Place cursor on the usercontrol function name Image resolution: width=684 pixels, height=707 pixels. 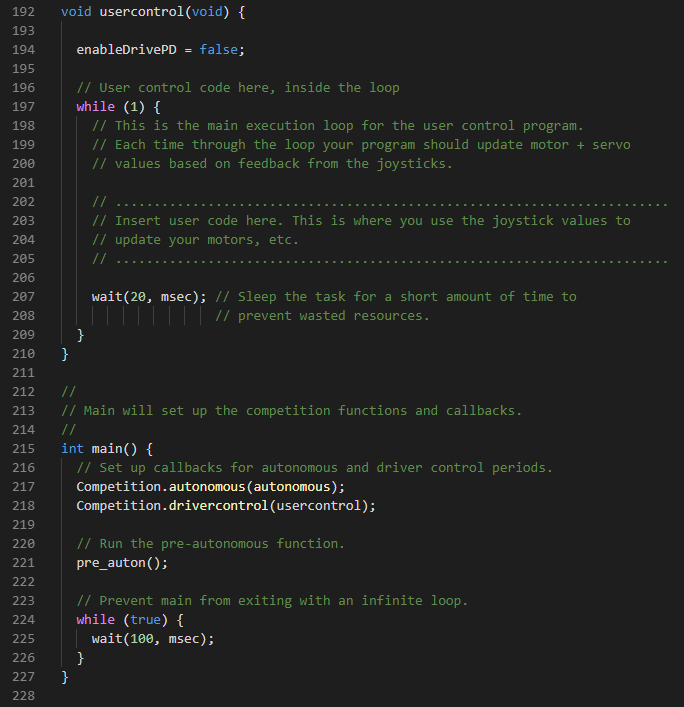pos(142,12)
